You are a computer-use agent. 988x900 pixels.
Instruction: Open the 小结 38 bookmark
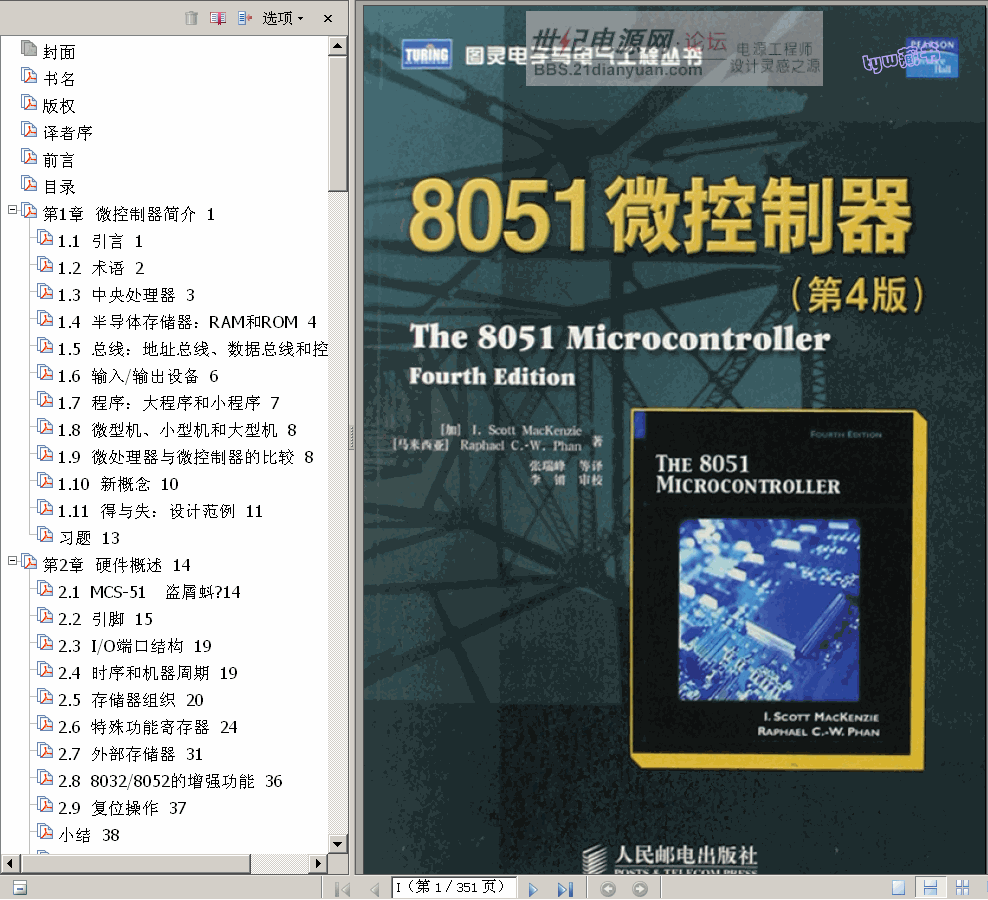(89, 835)
